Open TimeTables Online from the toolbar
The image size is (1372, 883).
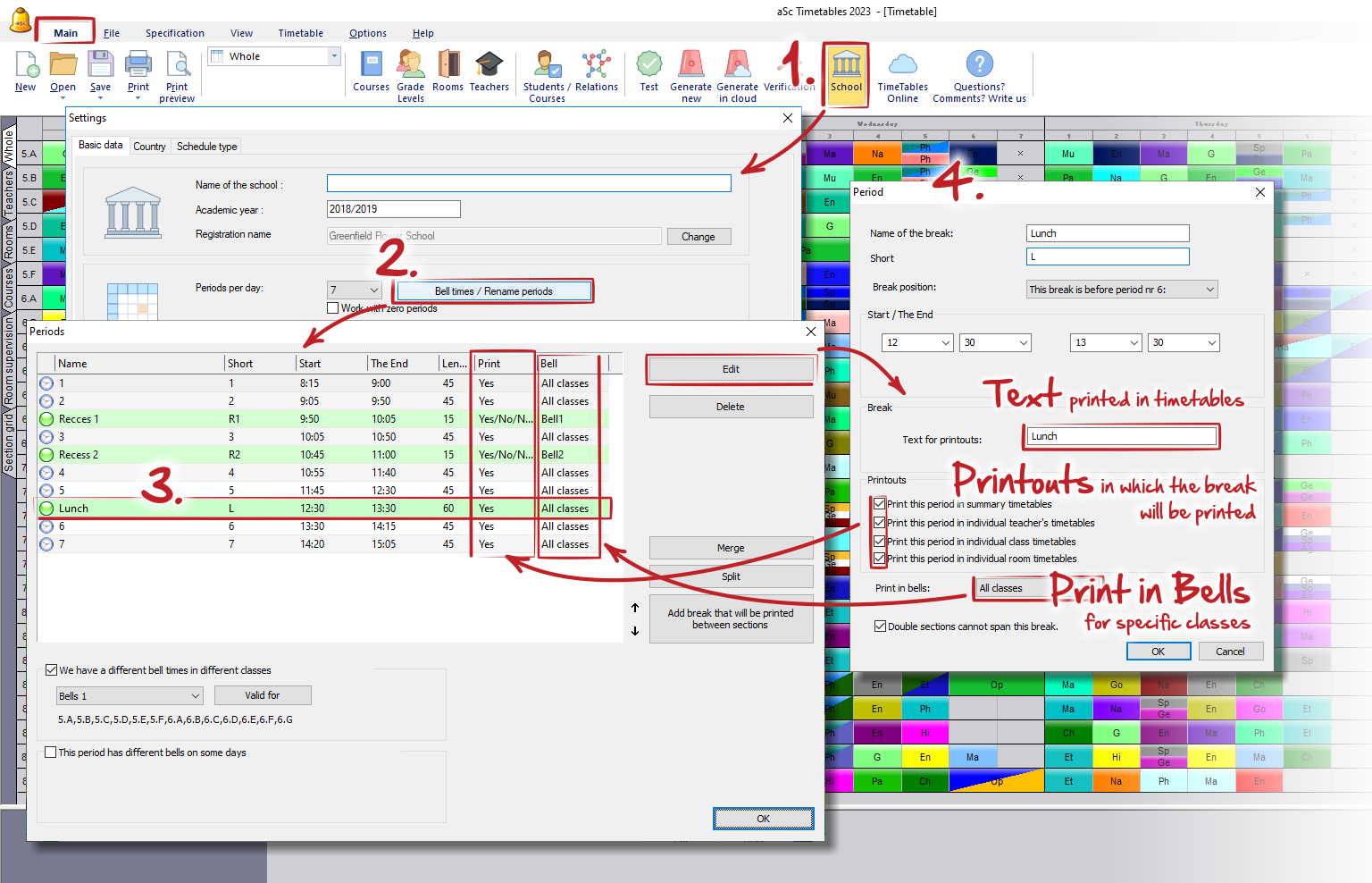[903, 64]
